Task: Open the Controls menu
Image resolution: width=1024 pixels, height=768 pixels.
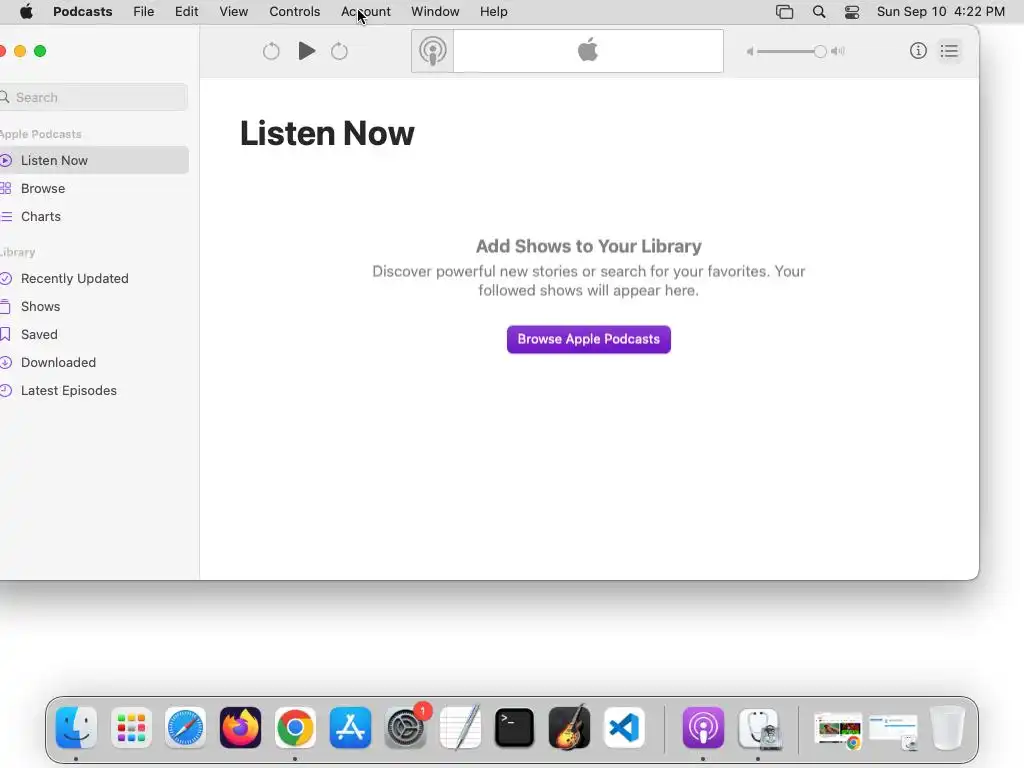Action: pos(295,12)
